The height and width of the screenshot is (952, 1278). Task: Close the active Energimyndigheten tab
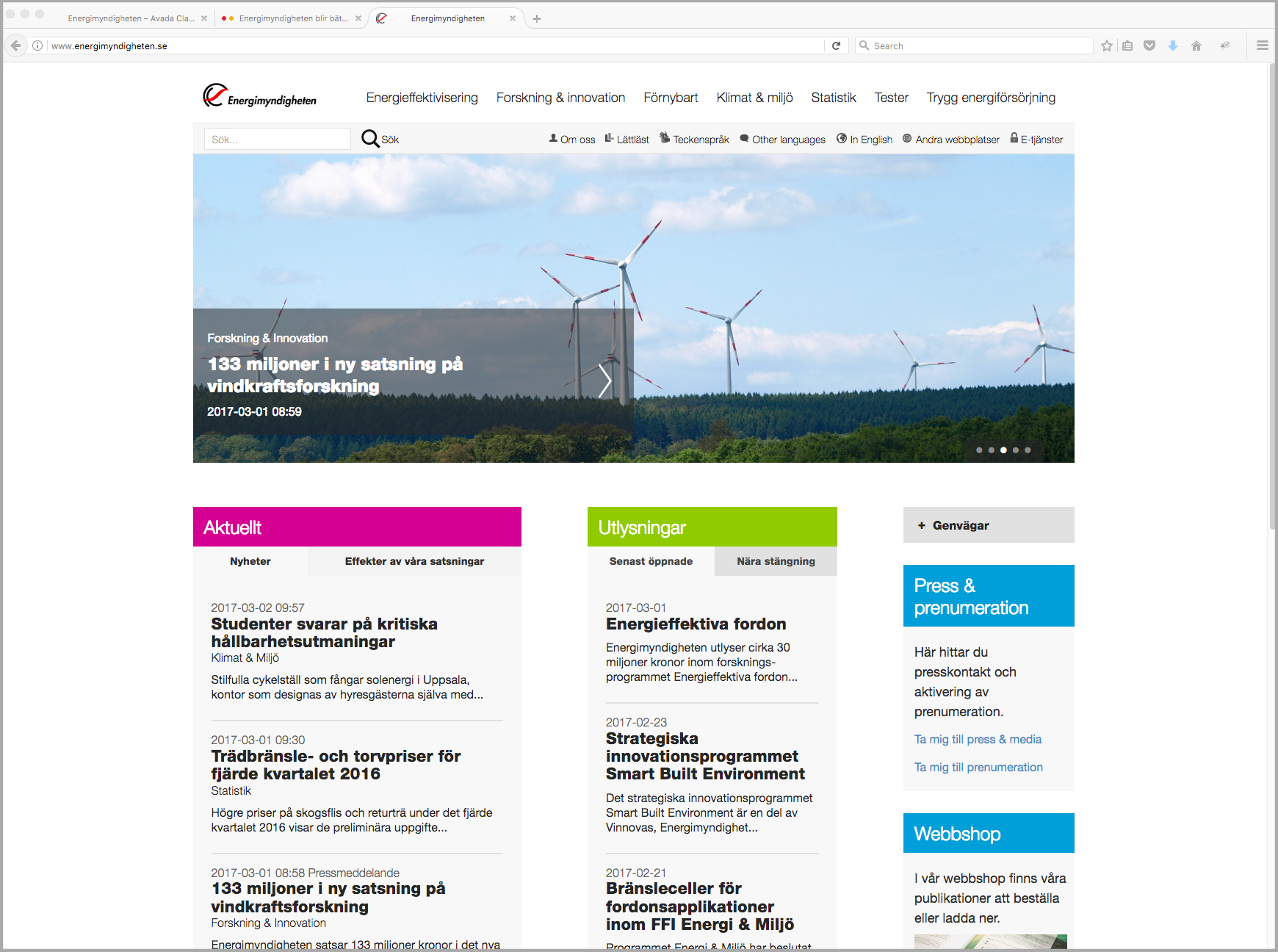tap(513, 18)
